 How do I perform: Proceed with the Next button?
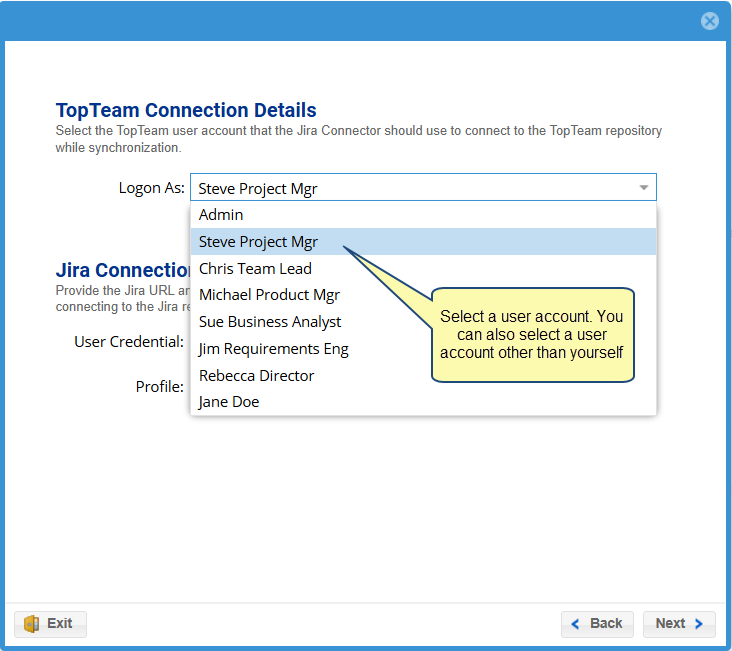(679, 623)
